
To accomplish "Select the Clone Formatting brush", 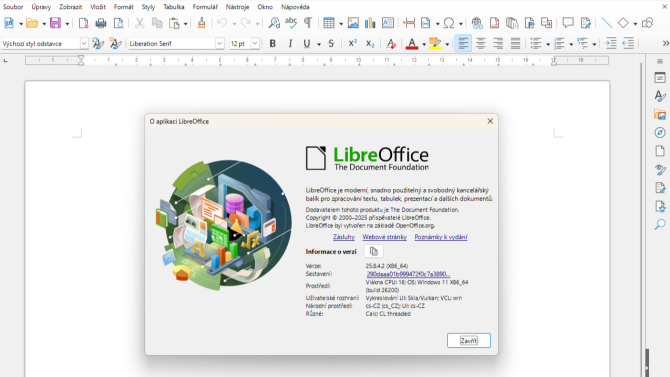I will [201, 23].
